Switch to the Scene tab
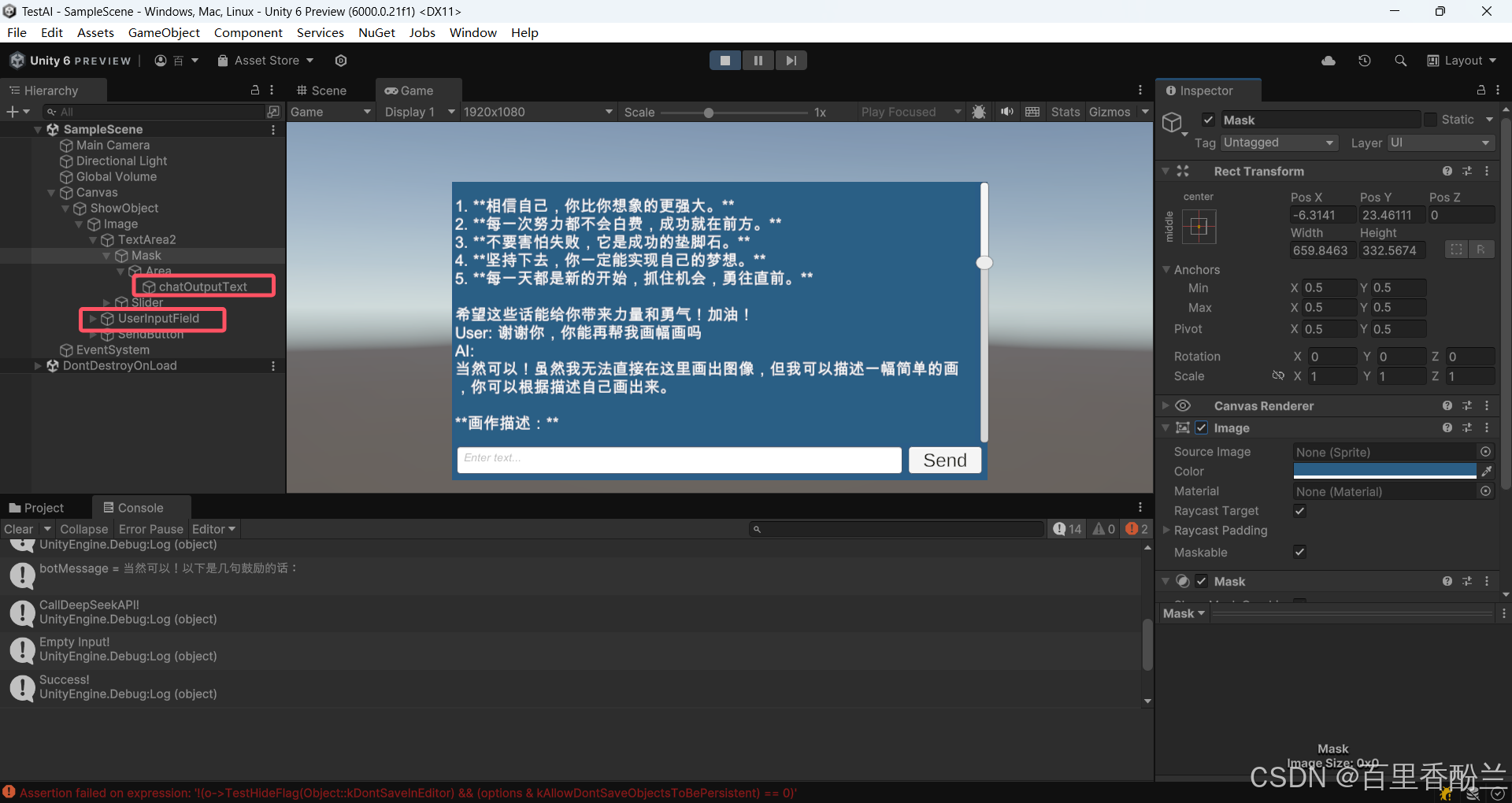This screenshot has width=1512, height=803. tap(322, 91)
